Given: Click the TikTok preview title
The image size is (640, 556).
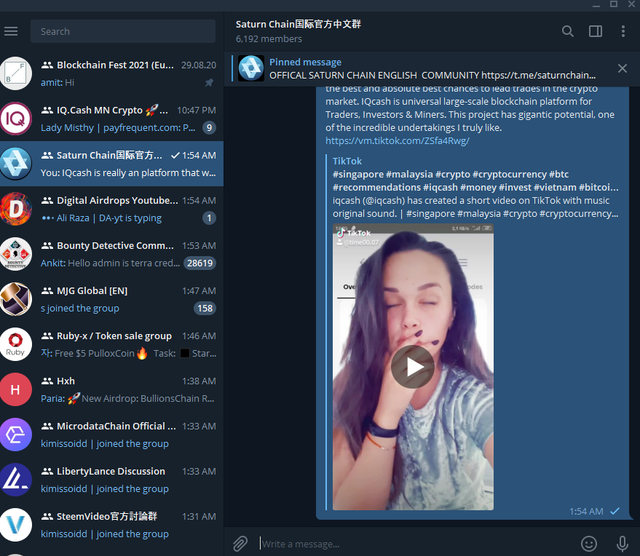Looking at the screenshot, I should (x=347, y=161).
